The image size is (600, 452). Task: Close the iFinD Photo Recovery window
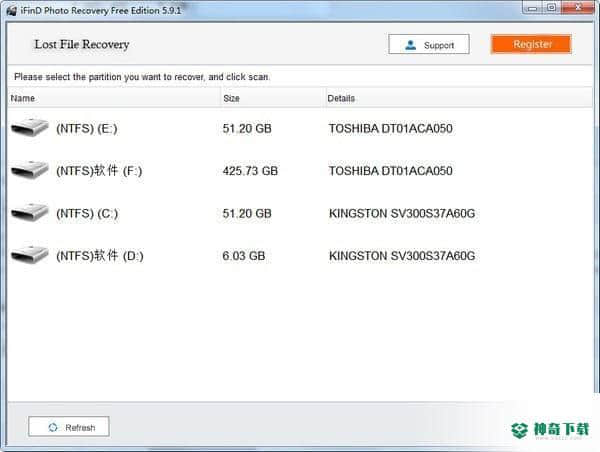click(578, 8)
